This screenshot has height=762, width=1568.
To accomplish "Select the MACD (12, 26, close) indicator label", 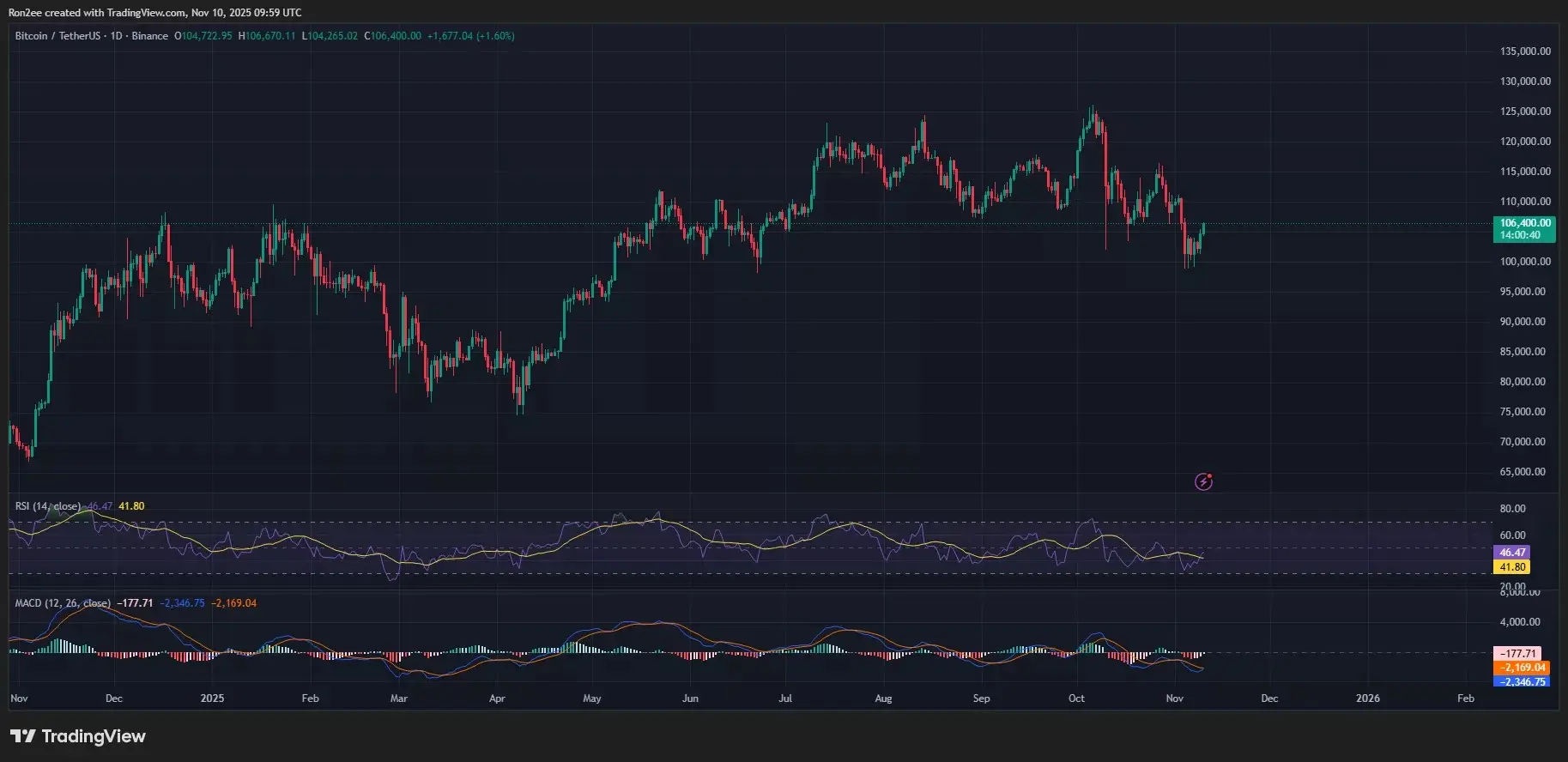I will click(x=62, y=603).
